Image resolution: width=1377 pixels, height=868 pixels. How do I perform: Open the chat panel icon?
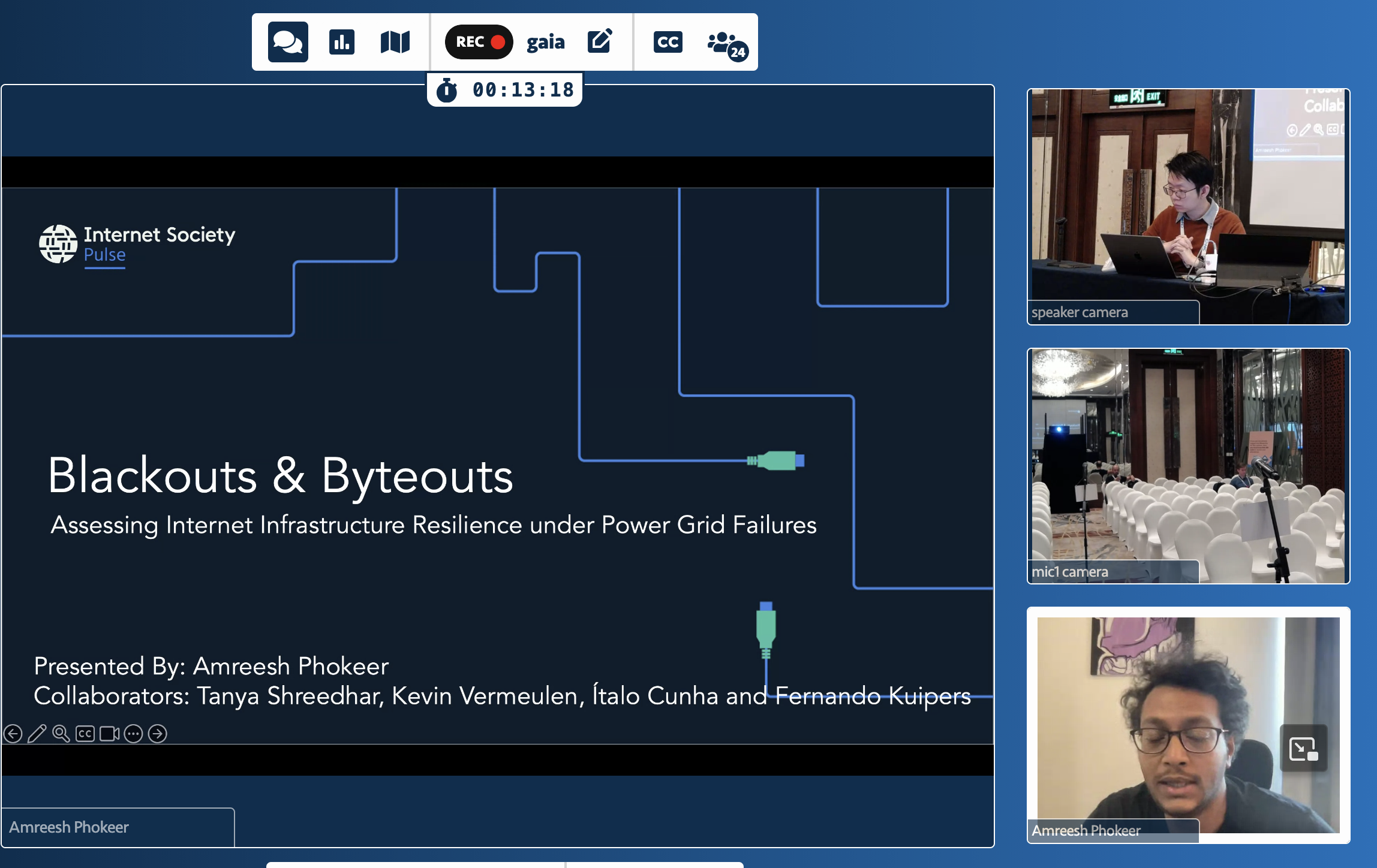coord(288,42)
